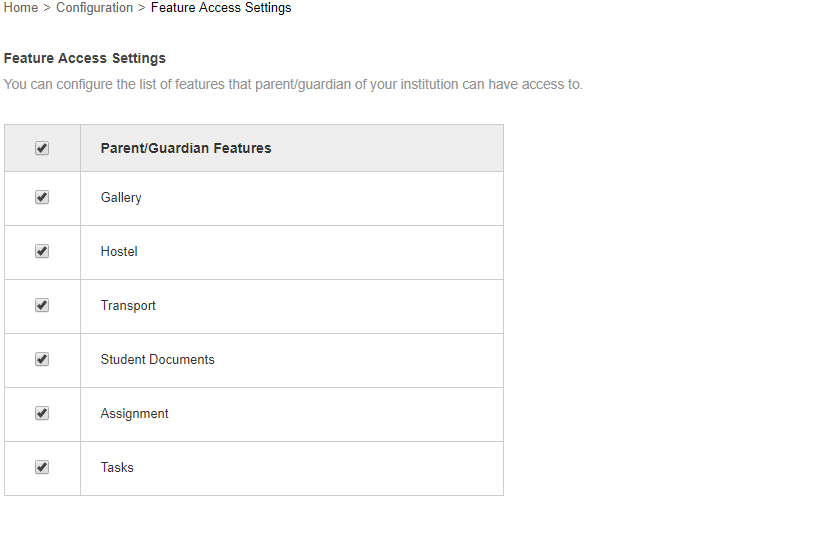This screenshot has width=816, height=543.
Task: Toggle the select-all checkbox in table header
Action: 42,148
